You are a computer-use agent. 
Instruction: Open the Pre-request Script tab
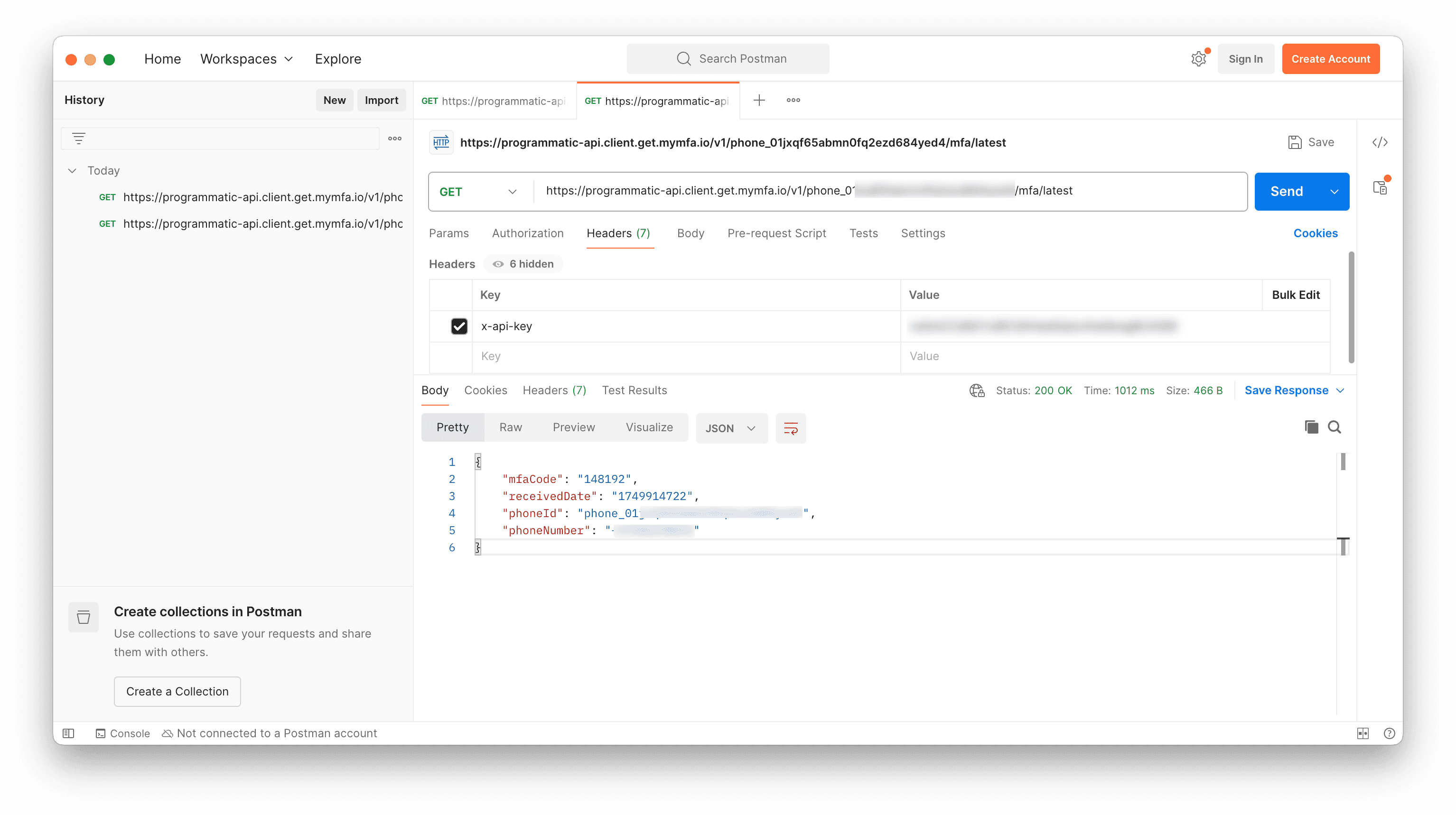pos(776,233)
